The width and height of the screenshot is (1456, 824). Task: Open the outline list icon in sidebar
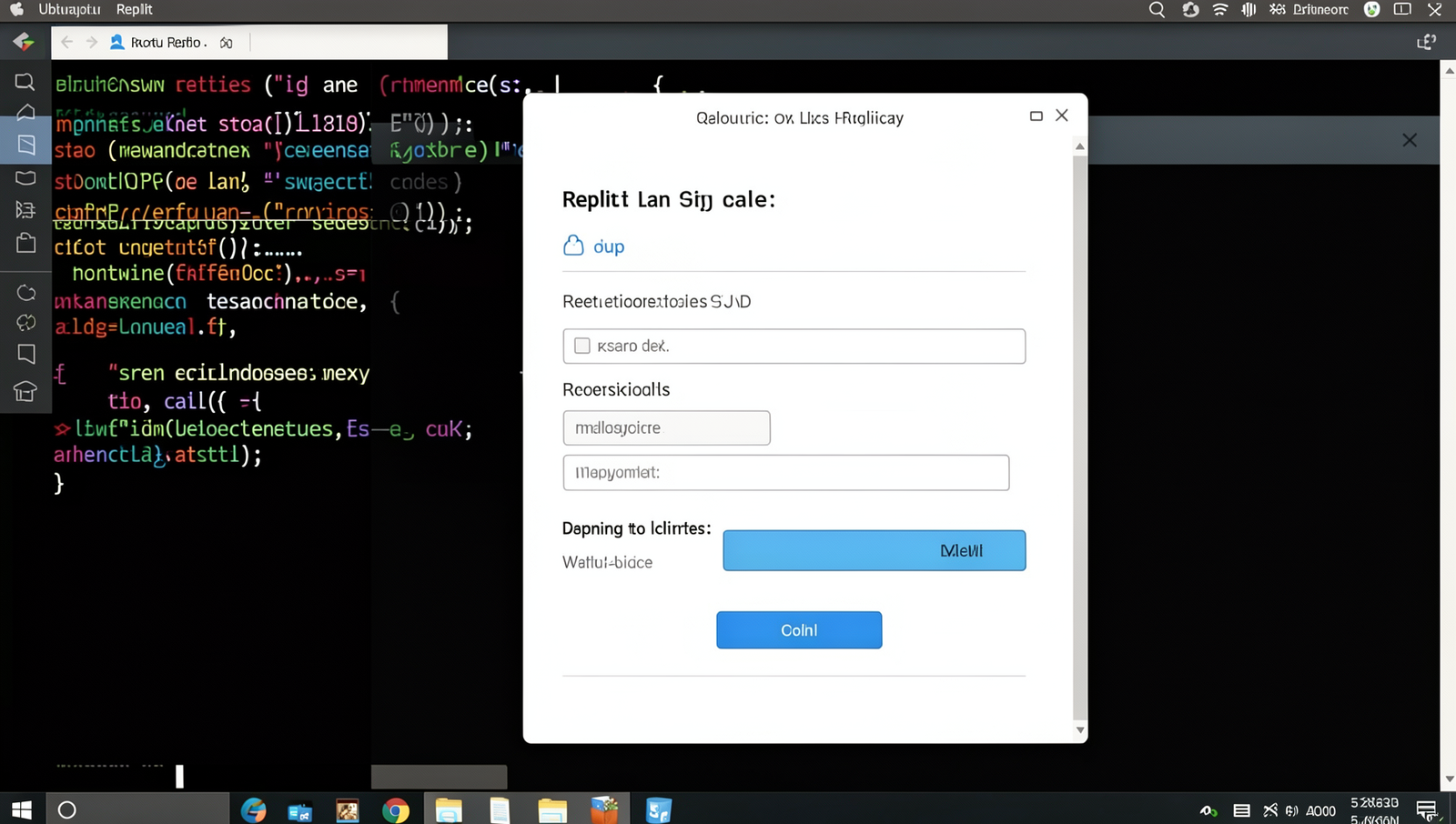25,210
